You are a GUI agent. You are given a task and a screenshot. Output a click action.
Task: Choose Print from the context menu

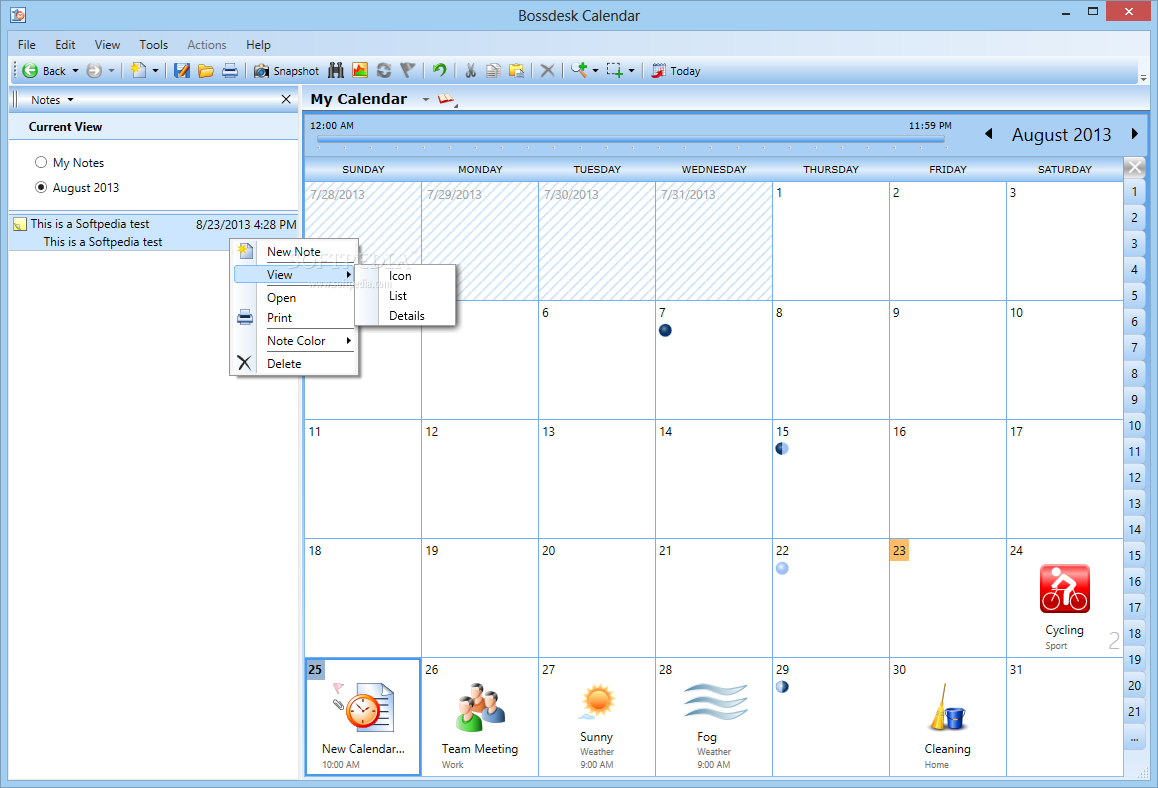[x=294, y=318]
